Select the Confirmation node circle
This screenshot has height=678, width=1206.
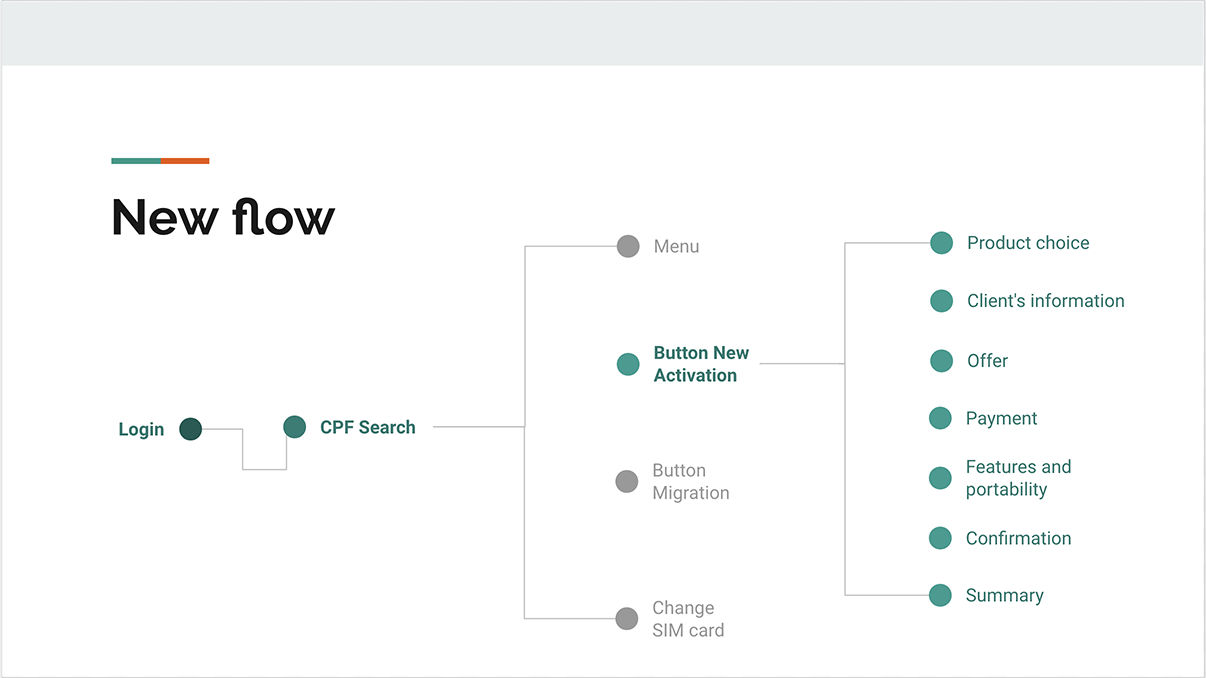(940, 538)
